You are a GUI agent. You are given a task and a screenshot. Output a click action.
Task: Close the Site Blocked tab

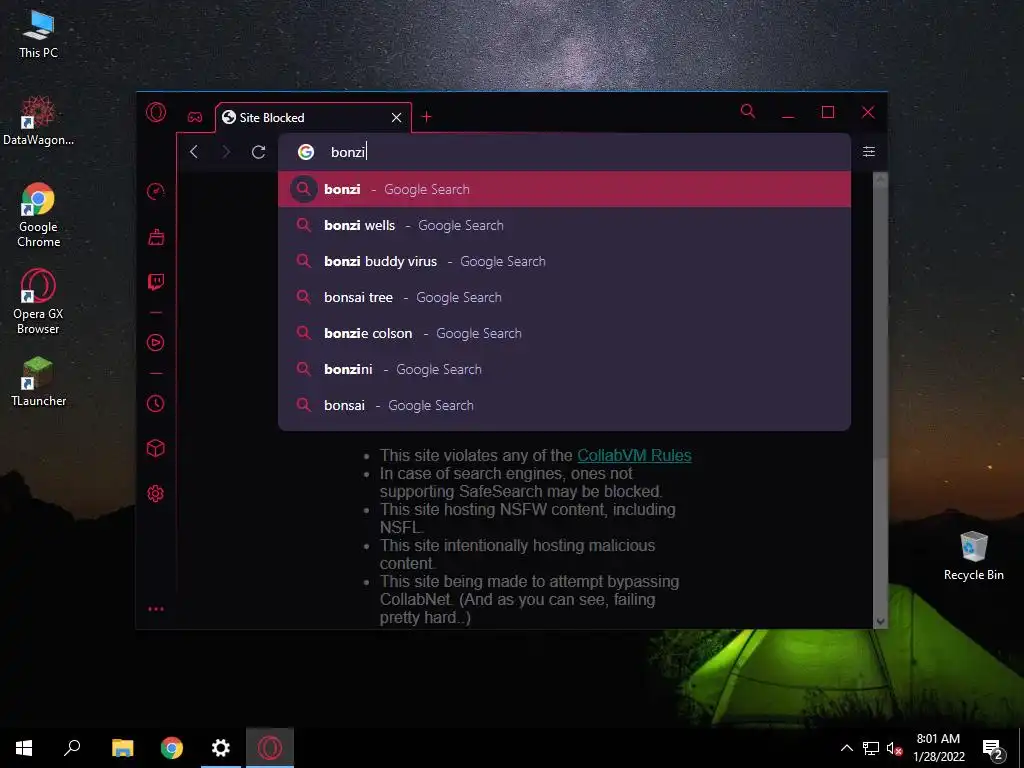click(396, 118)
